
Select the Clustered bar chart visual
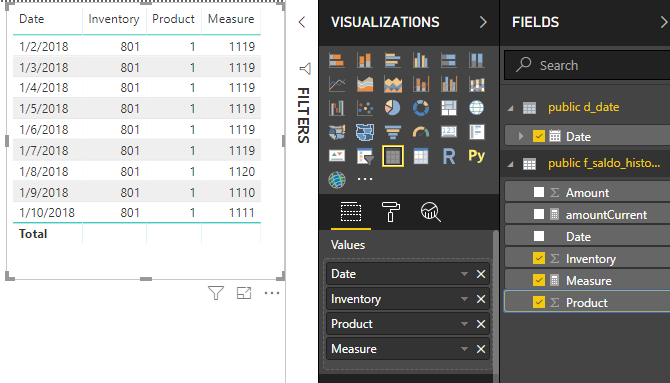click(x=393, y=60)
